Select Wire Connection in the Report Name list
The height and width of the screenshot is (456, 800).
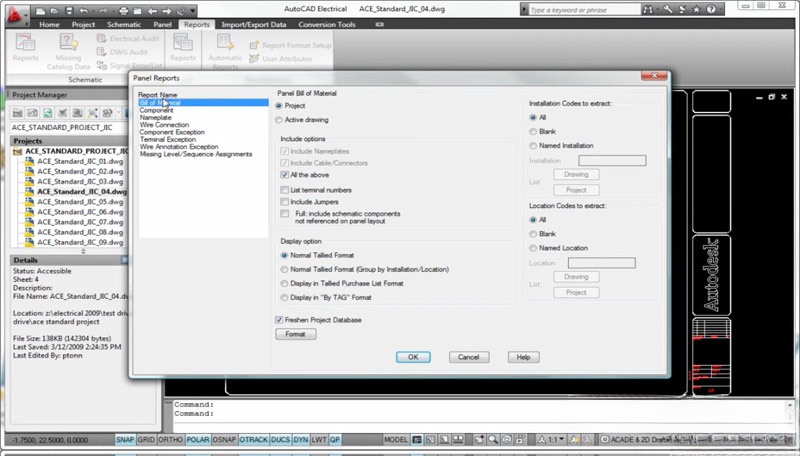164,124
